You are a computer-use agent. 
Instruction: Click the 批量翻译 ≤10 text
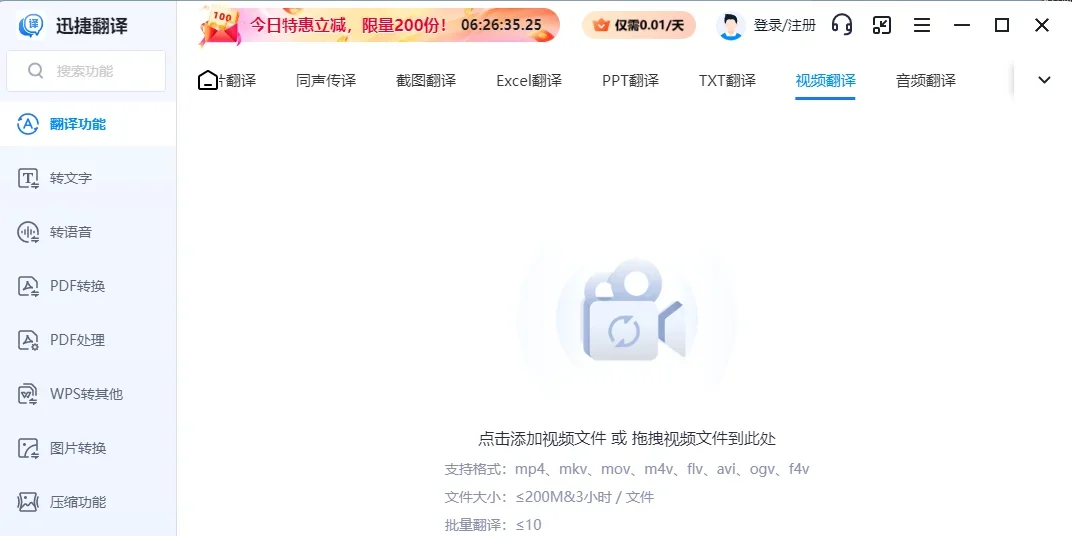pyautogui.click(x=493, y=525)
